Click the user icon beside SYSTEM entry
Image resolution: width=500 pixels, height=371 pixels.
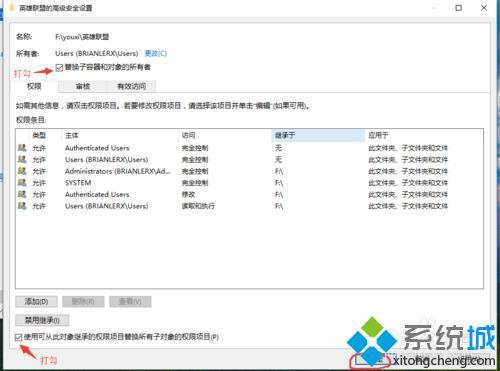click(22, 183)
